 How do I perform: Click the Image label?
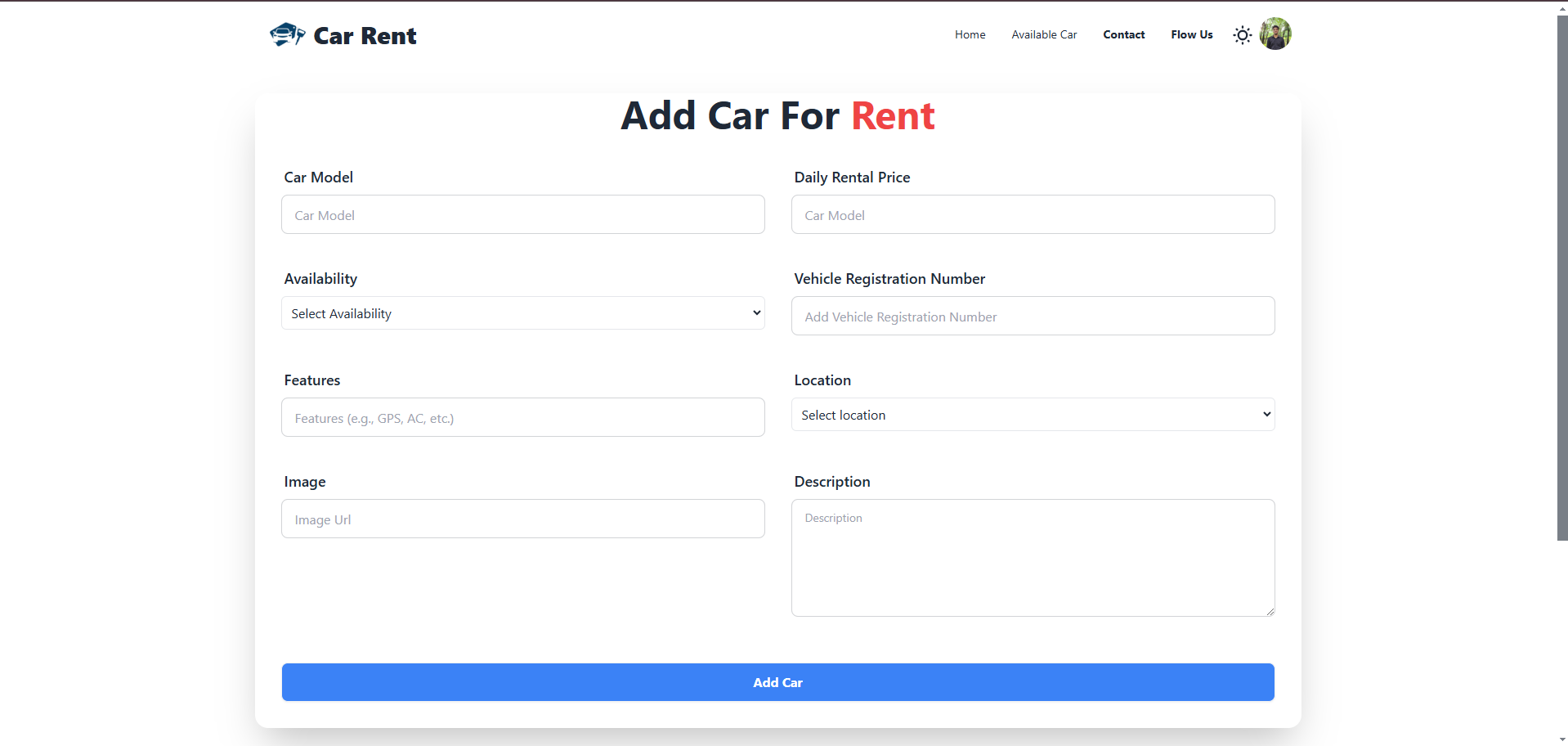(x=305, y=482)
